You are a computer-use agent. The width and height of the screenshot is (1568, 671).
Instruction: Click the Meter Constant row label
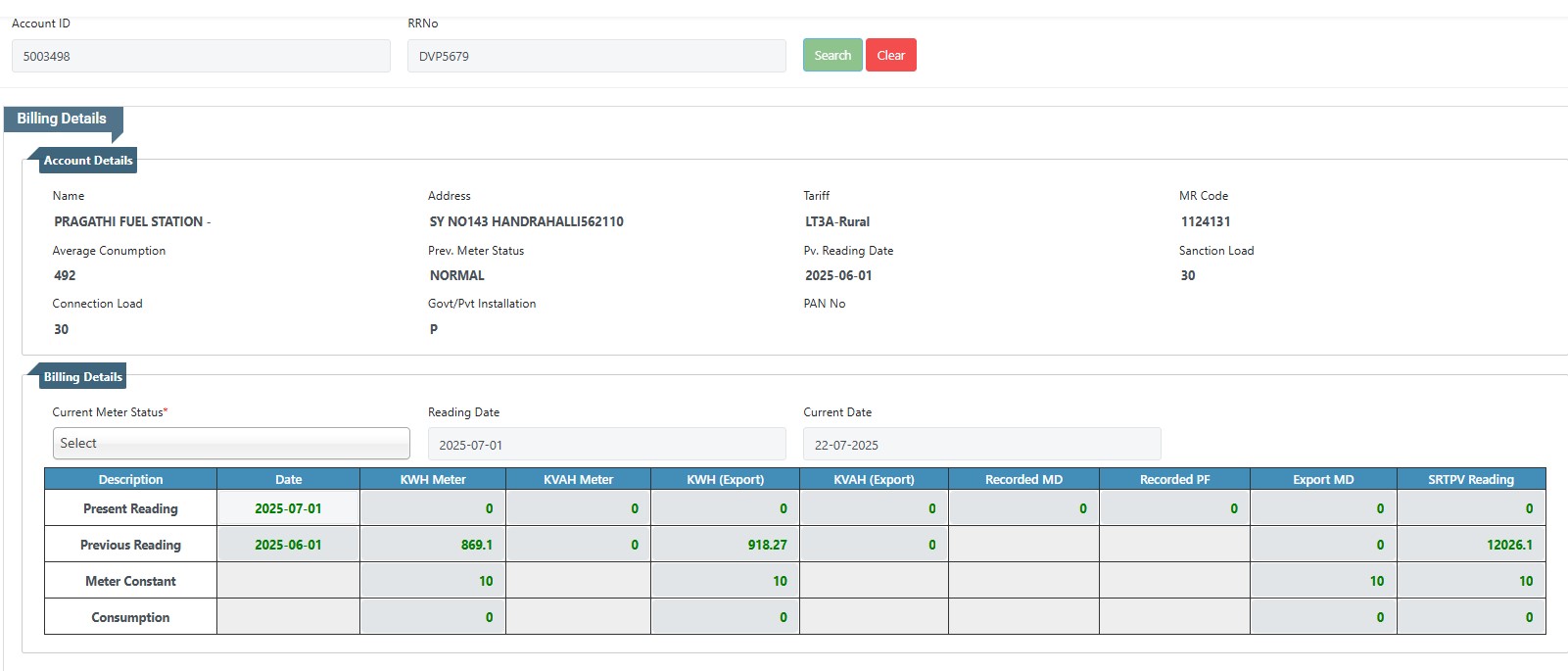(x=130, y=581)
